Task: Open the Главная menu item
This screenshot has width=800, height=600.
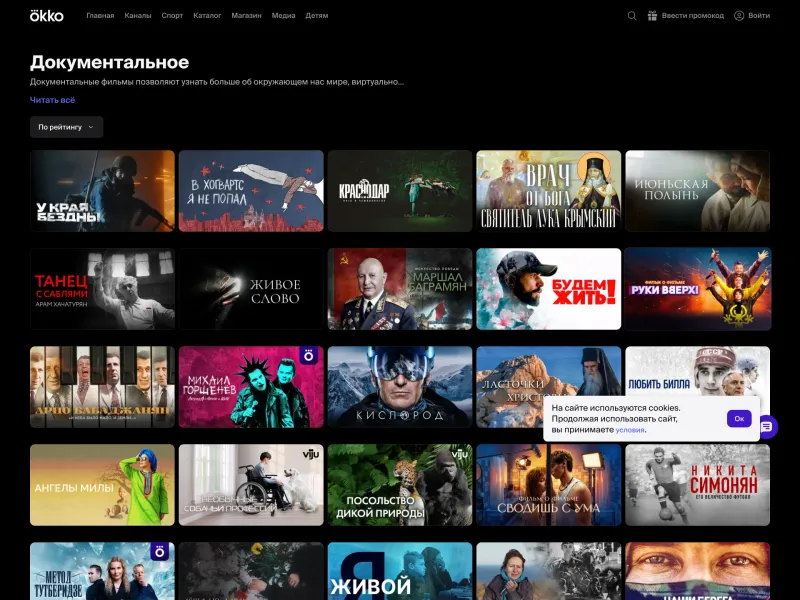Action: pyautogui.click(x=100, y=16)
